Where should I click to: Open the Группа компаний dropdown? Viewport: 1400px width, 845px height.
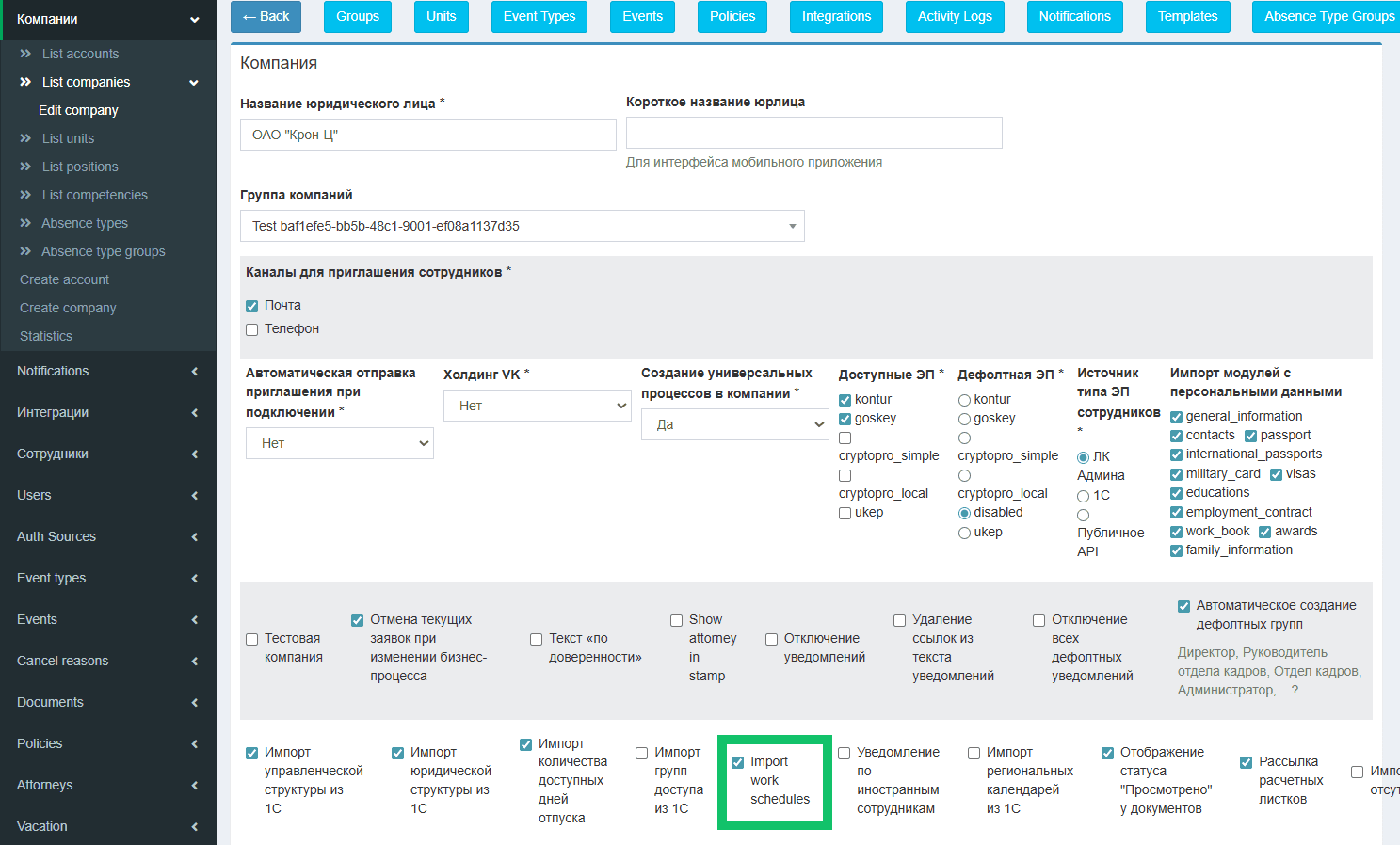pyautogui.click(x=522, y=226)
